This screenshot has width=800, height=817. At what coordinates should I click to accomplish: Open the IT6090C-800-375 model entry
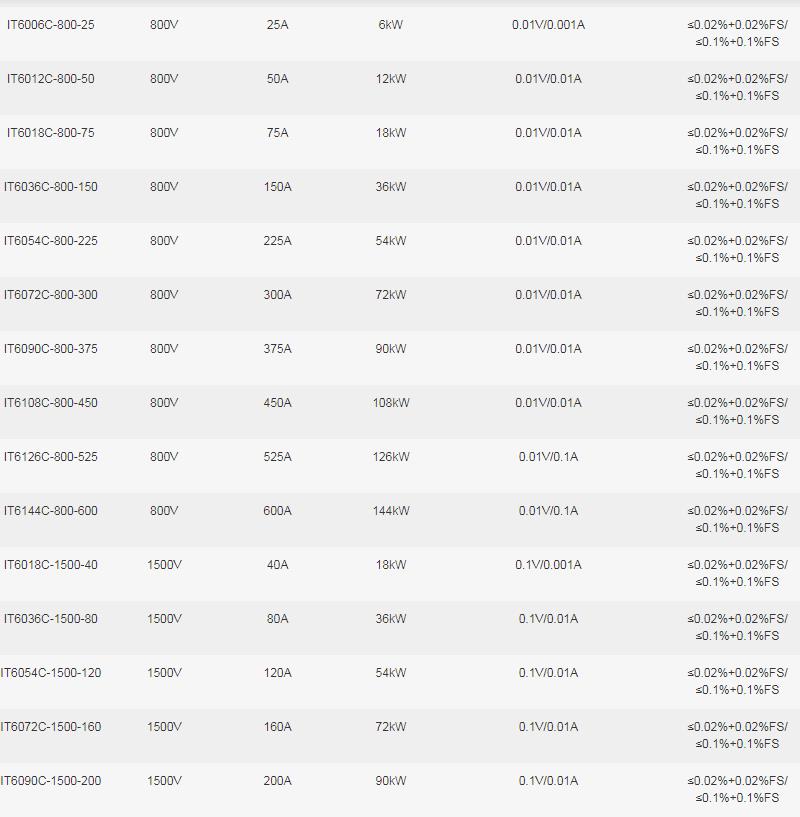[x=51, y=349]
